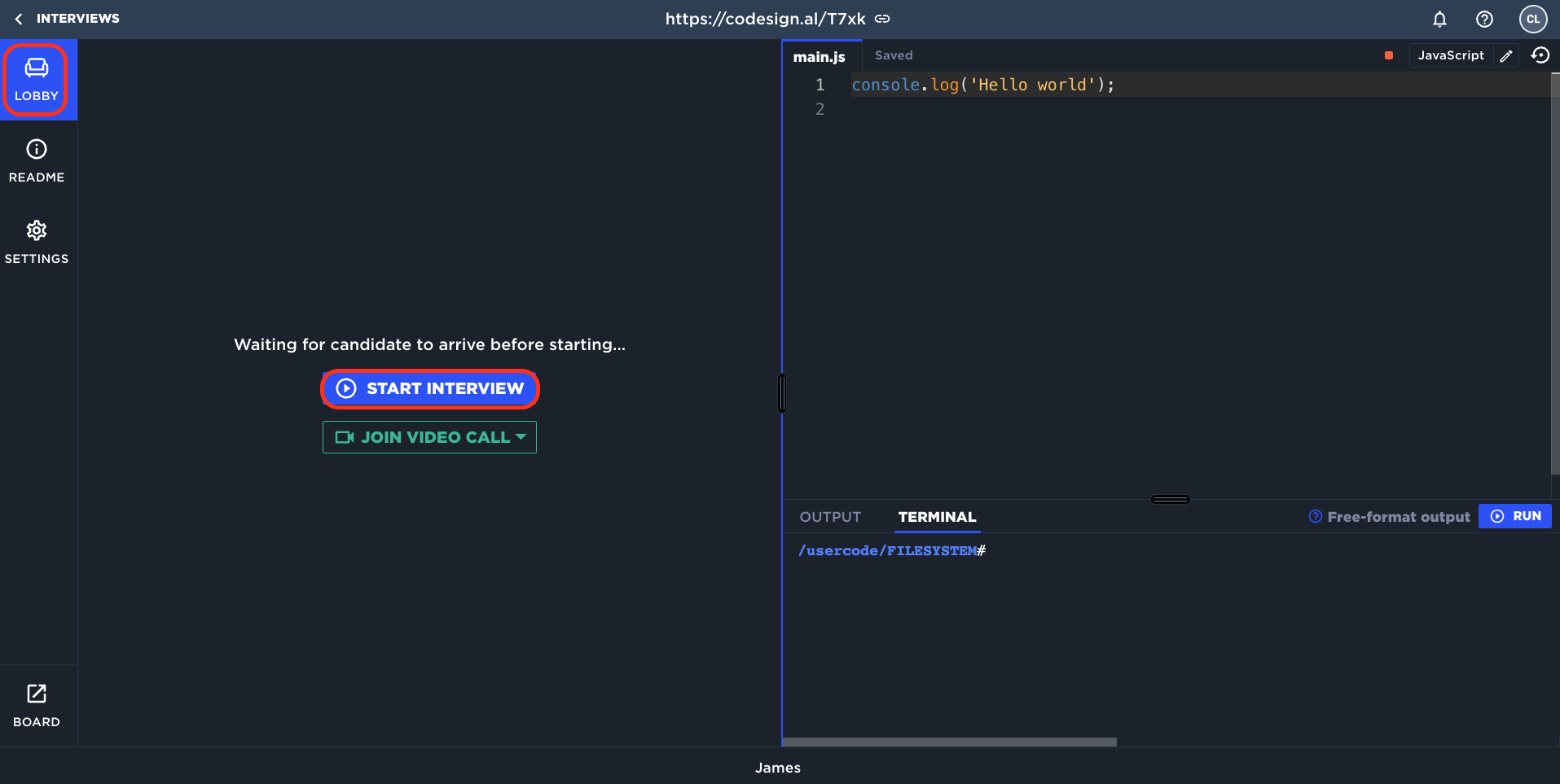Click the vertical panel divider handle

click(x=782, y=393)
